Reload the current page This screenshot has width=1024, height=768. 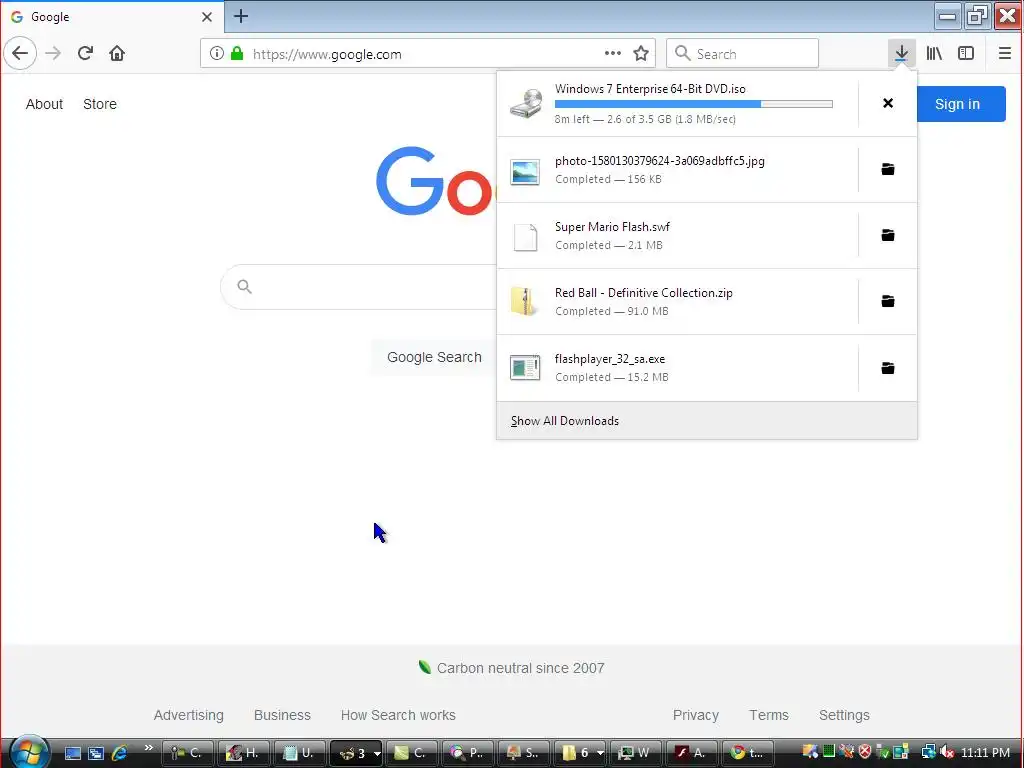(x=86, y=54)
